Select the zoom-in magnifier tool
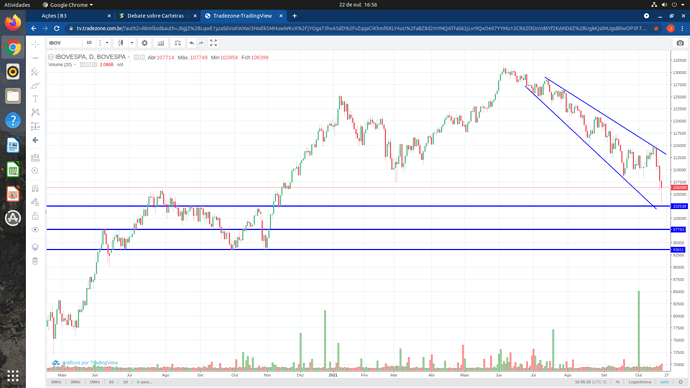Image resolution: width=690 pixels, height=388 pixels. point(35,171)
